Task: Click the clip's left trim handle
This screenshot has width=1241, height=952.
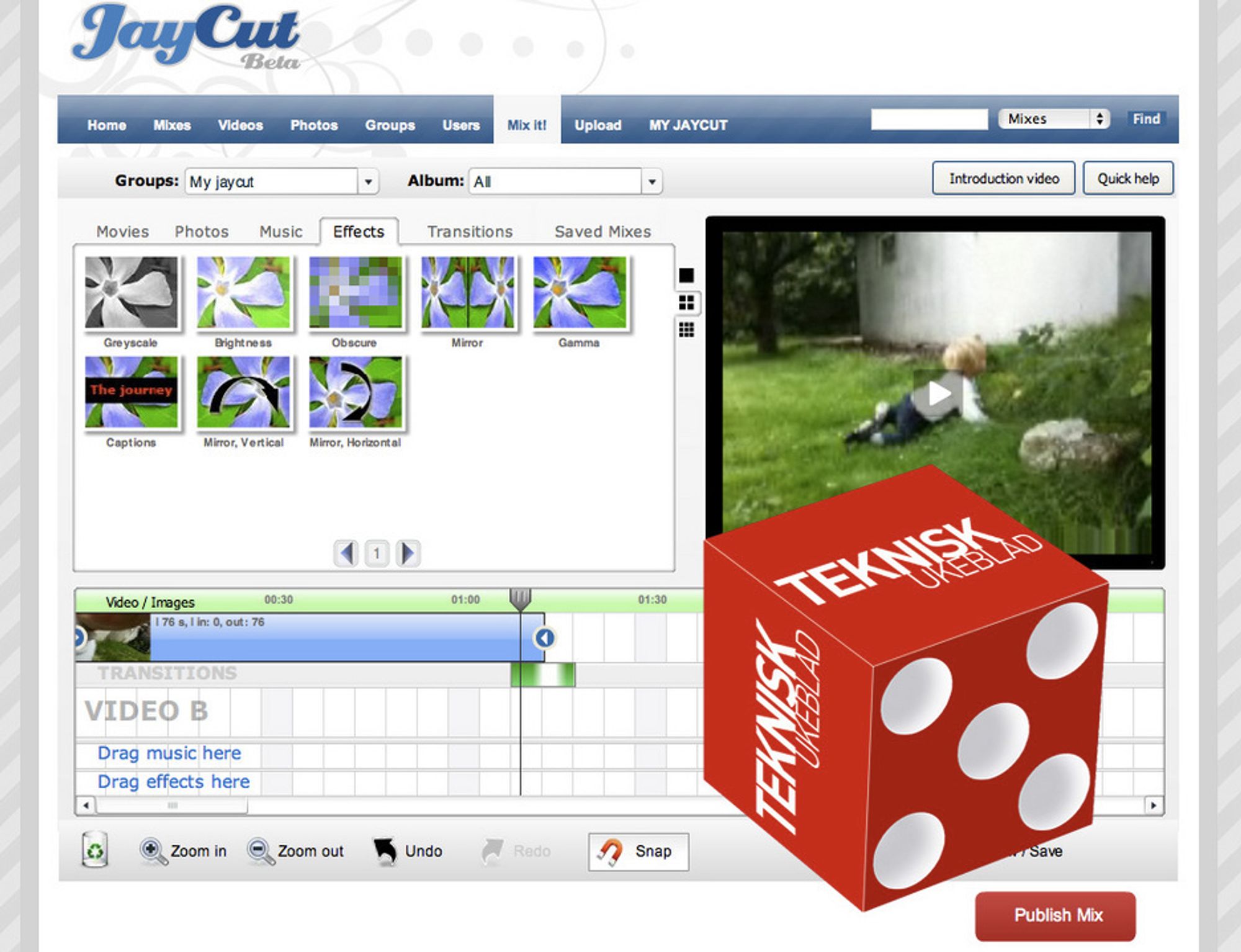Action: (79, 637)
